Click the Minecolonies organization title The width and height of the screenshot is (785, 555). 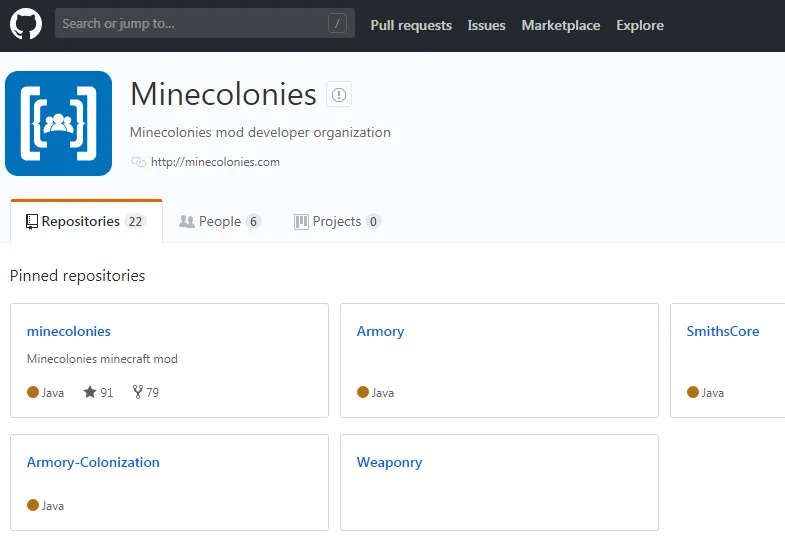(223, 94)
